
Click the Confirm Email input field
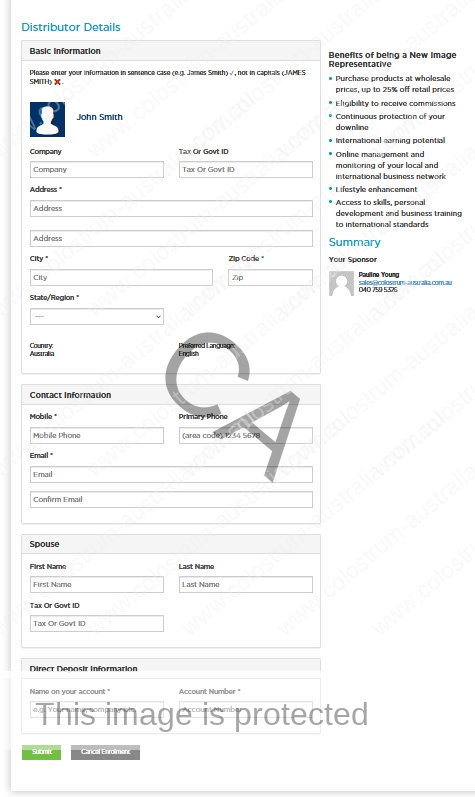pos(171,499)
